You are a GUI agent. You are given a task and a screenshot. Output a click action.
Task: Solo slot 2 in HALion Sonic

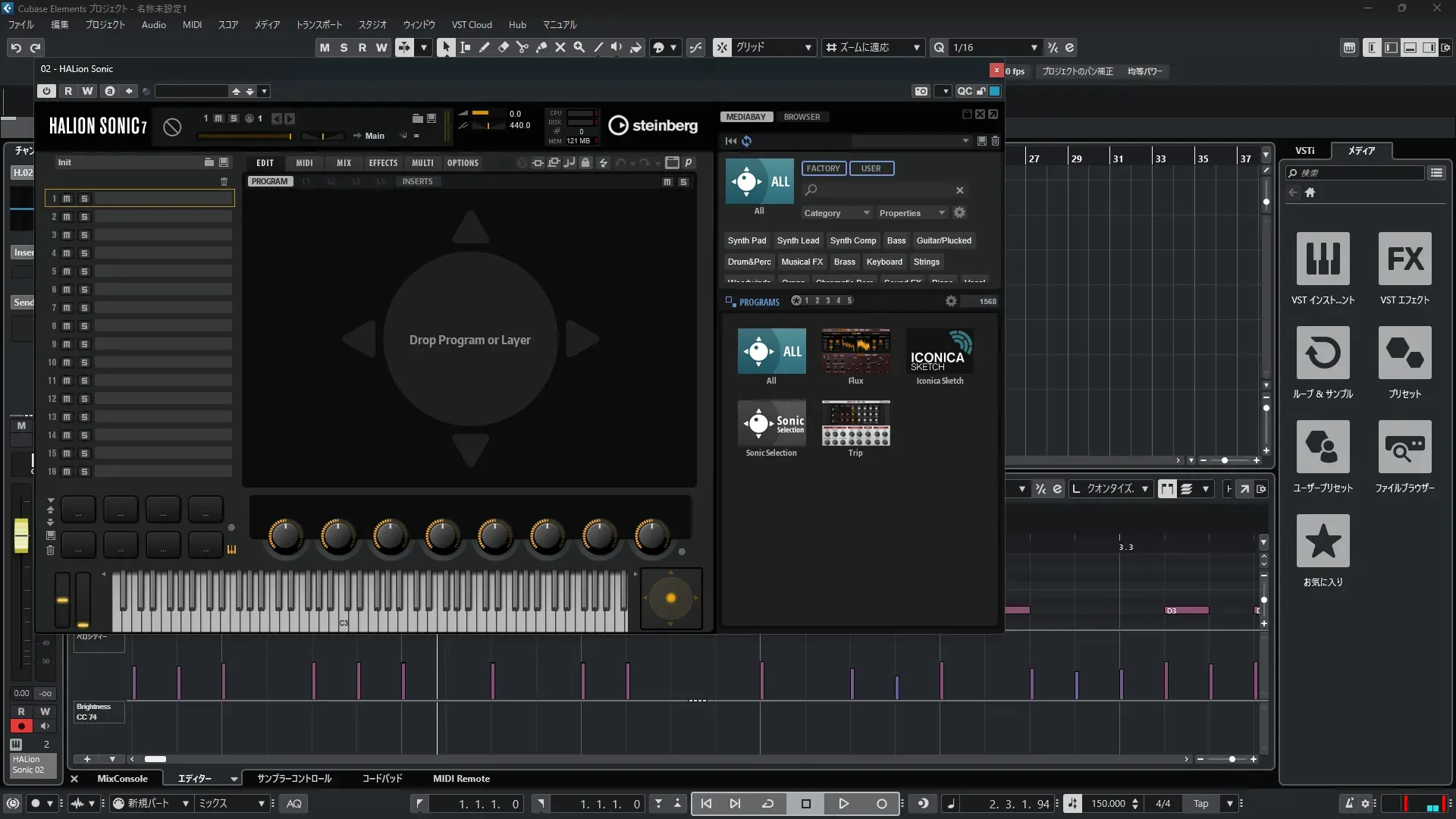pyautogui.click(x=84, y=217)
